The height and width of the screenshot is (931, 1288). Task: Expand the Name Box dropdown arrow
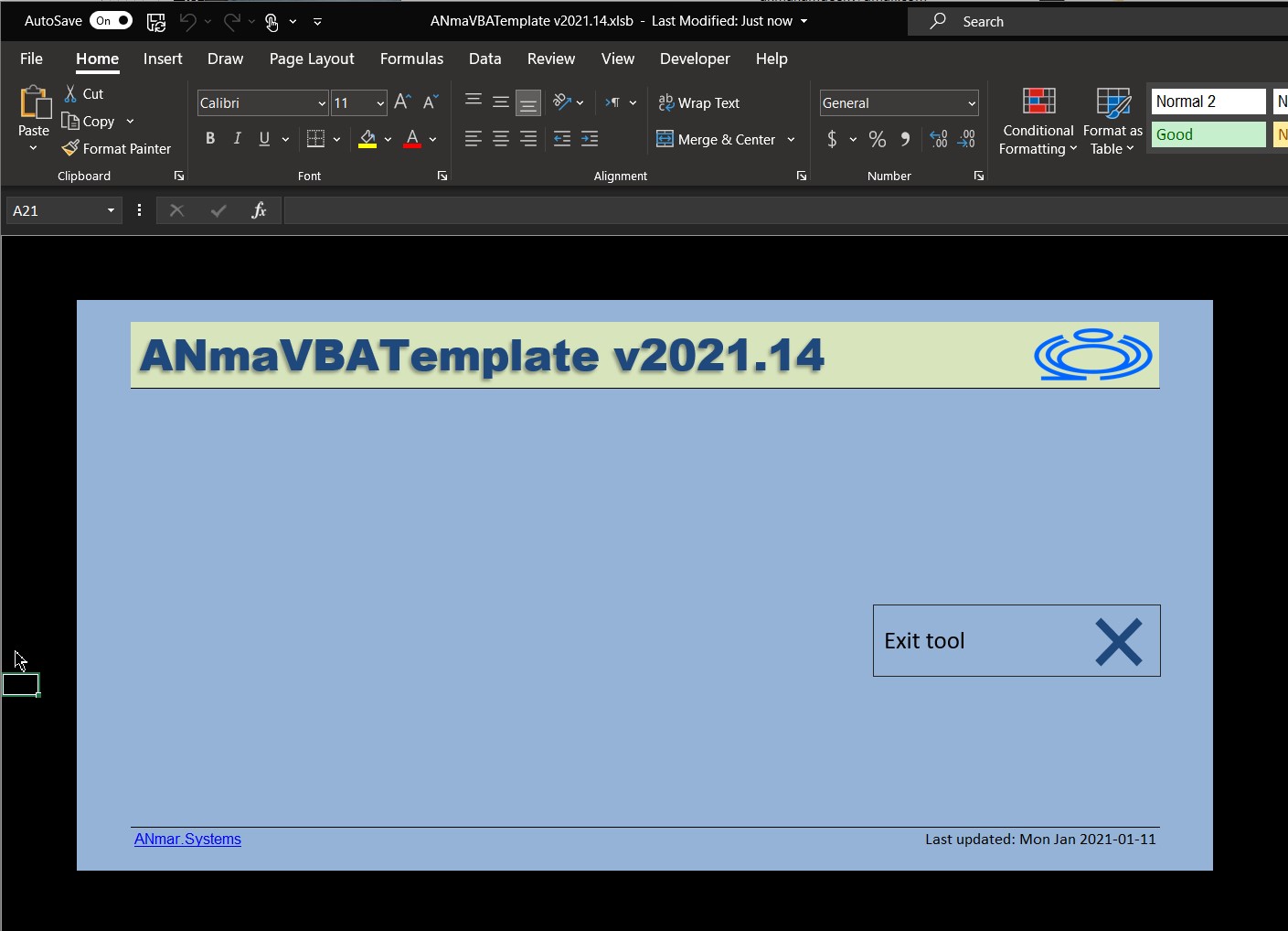coord(111,210)
